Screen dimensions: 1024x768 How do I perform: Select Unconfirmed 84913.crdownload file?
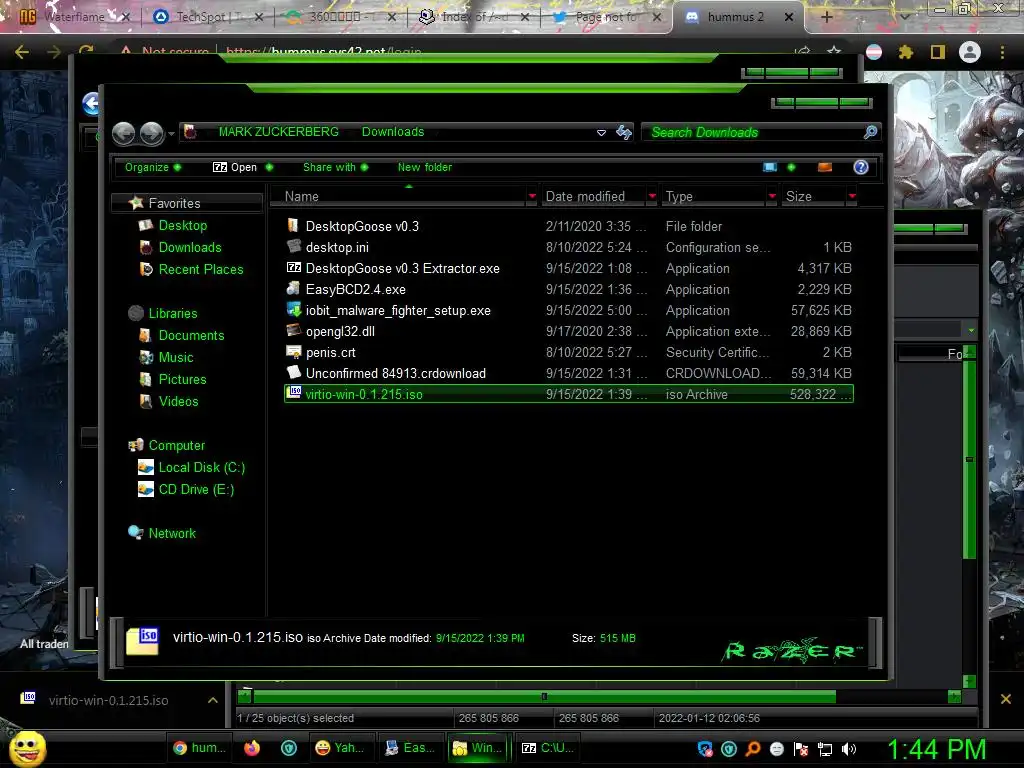(395, 373)
